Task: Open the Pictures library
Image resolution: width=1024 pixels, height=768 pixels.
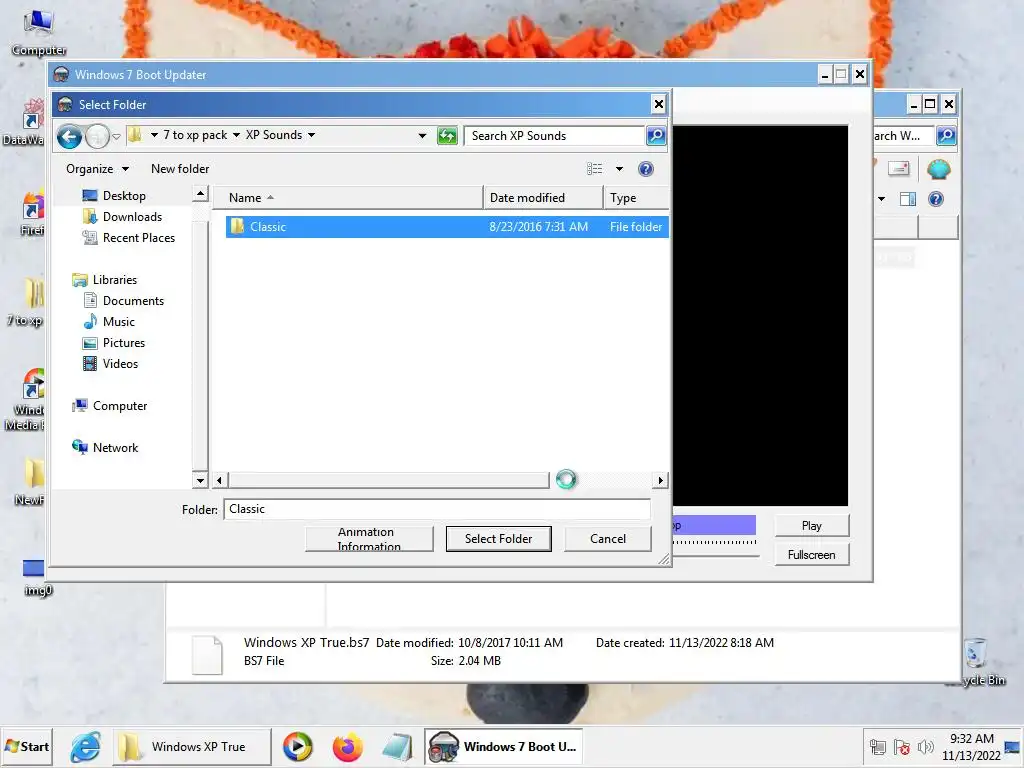Action: [x=123, y=343]
